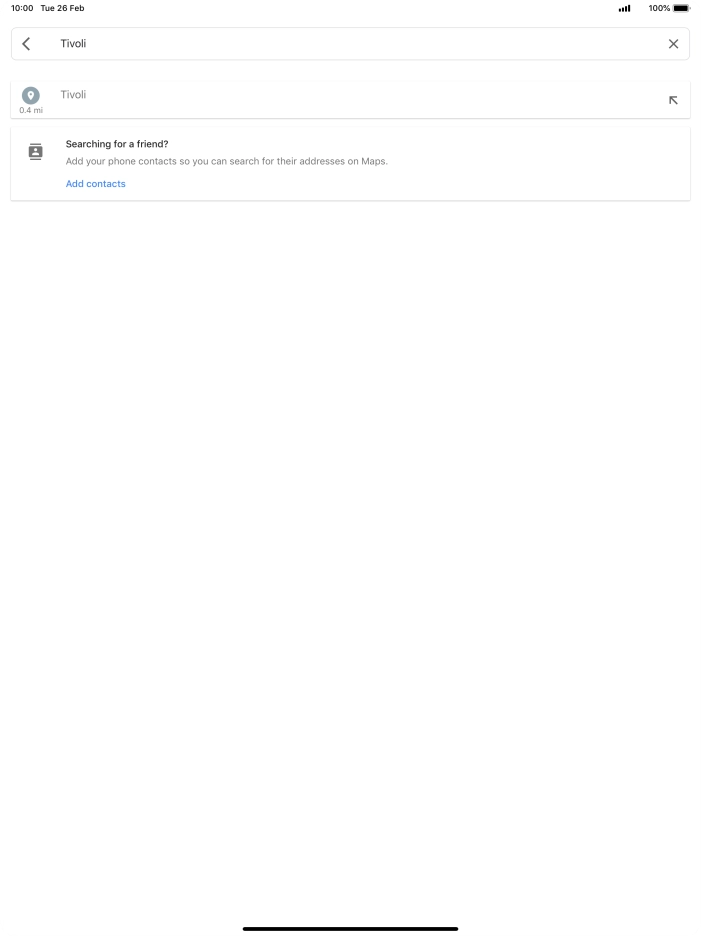Insert the suggestion using the diagonal arrow icon
The width and height of the screenshot is (701, 936).
point(673,100)
